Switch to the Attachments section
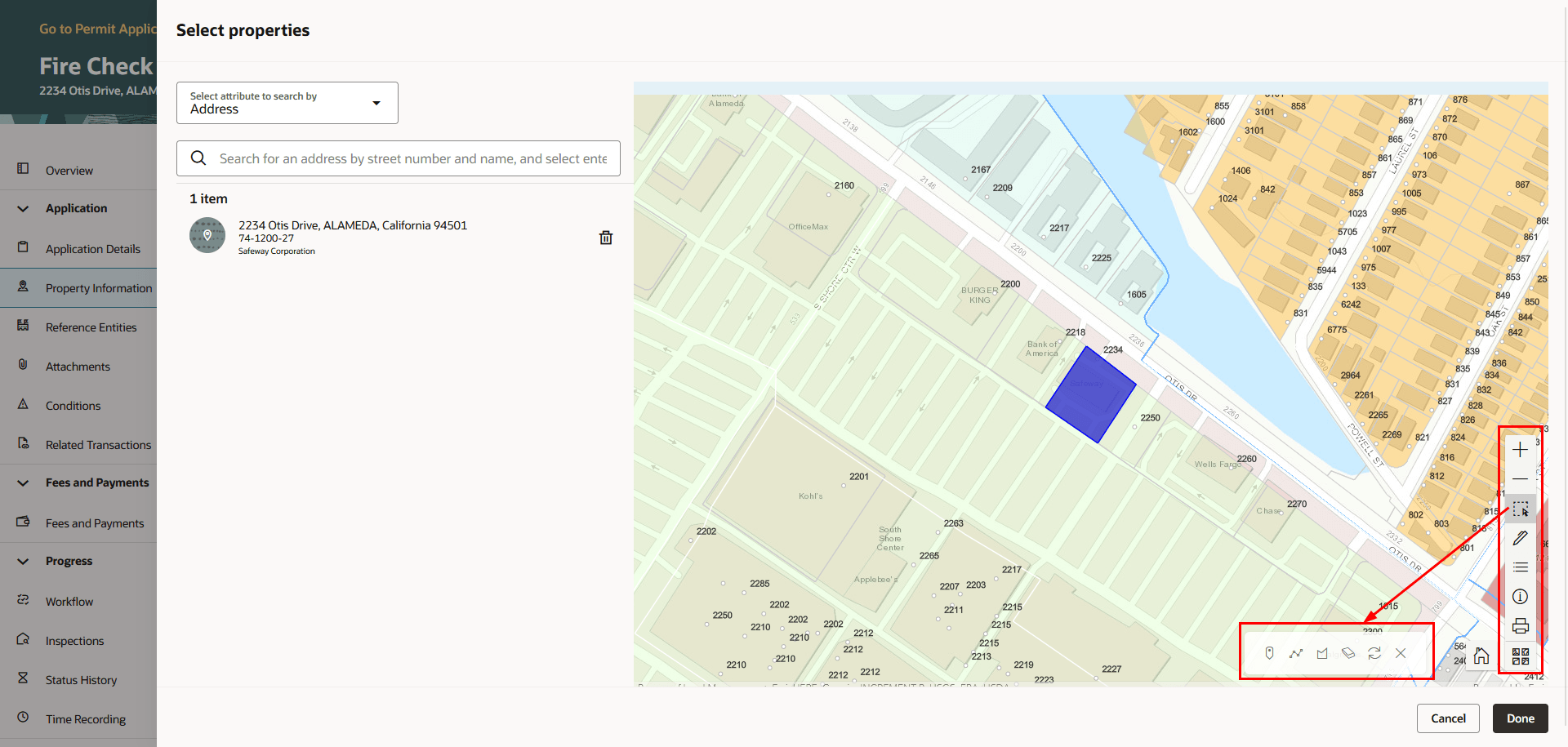 click(x=78, y=366)
